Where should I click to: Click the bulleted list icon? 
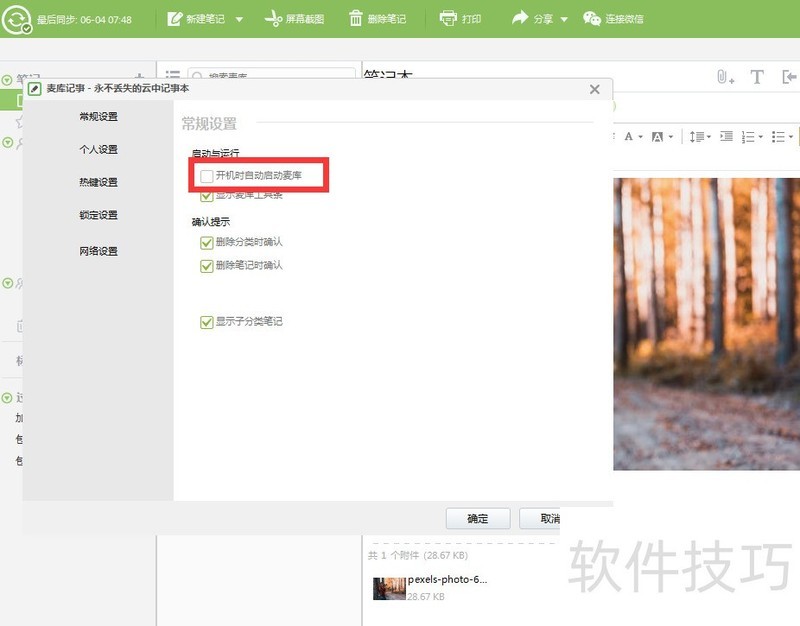(x=778, y=137)
